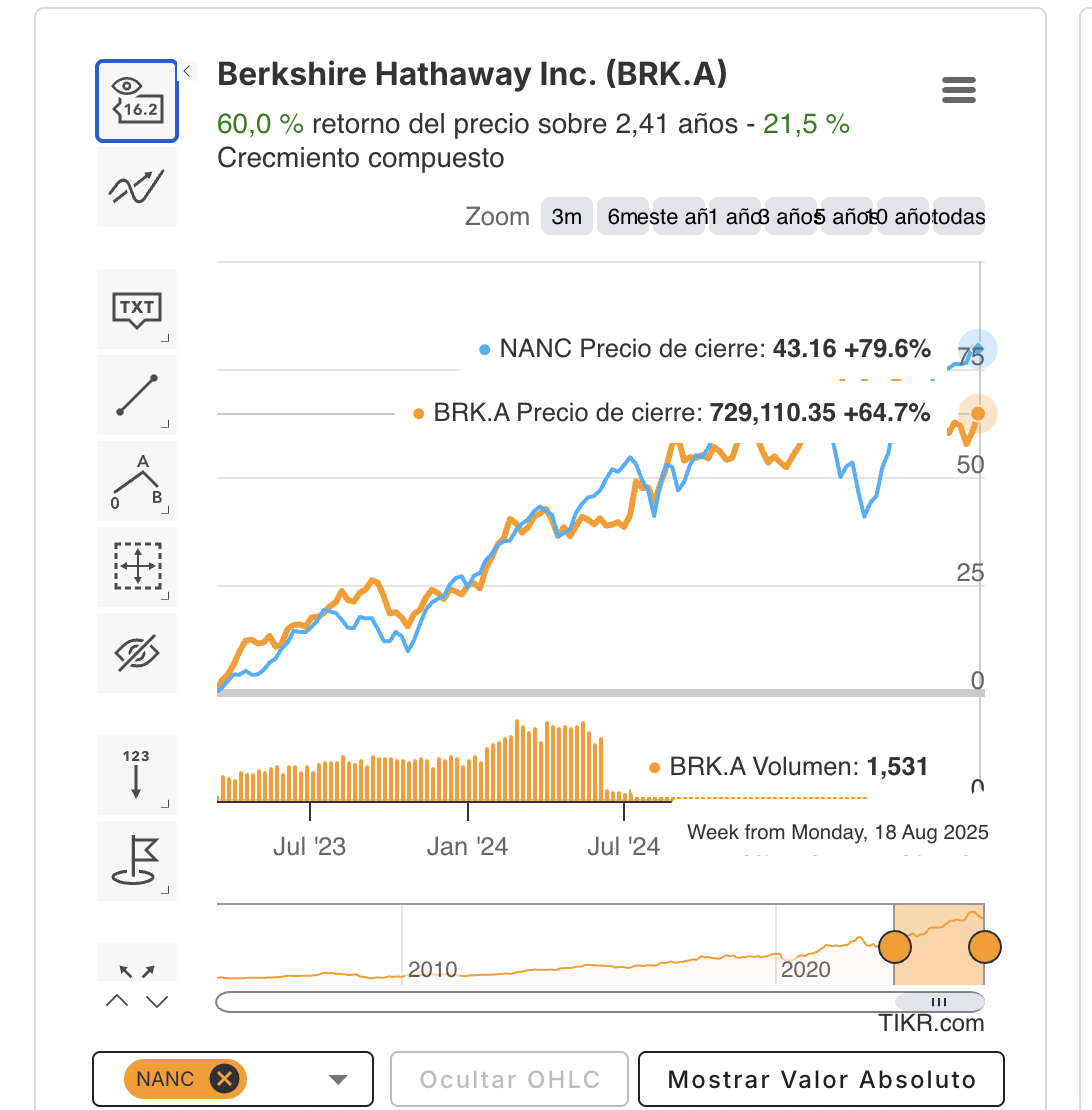Click the horizontal navigator scrollbar thumb
This screenshot has height=1110, width=1092.
[x=938, y=1001]
